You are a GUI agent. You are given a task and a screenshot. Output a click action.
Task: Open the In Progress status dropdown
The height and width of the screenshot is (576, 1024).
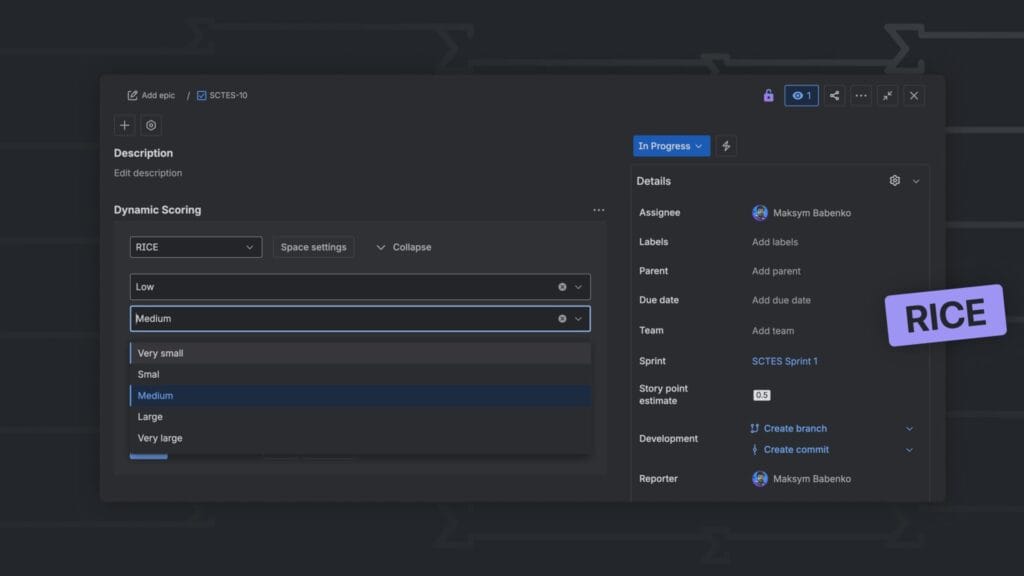[x=671, y=146]
